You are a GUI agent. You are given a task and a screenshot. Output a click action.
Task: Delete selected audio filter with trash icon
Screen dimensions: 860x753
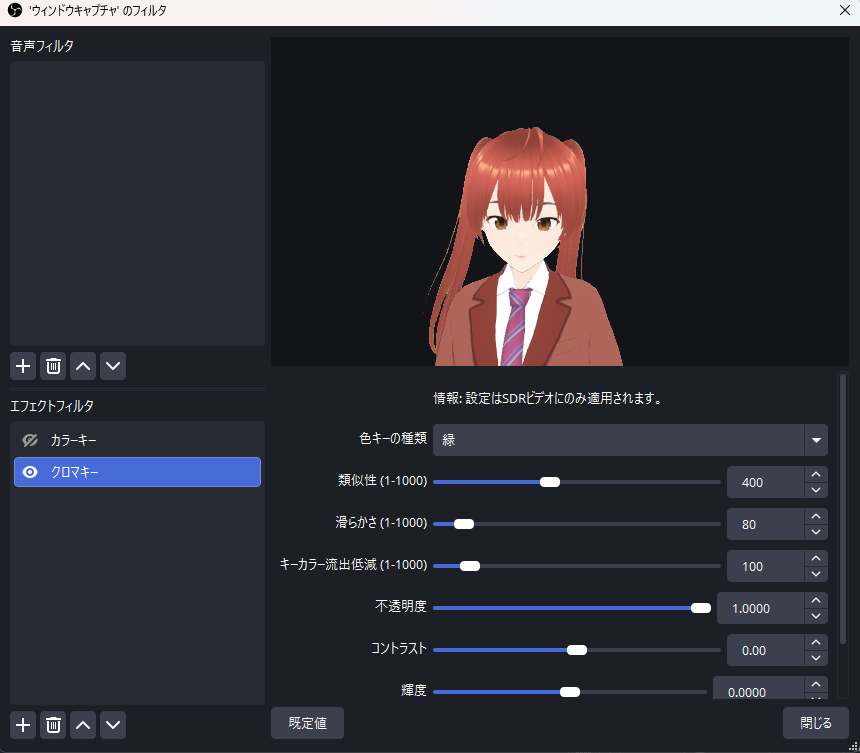tap(53, 366)
